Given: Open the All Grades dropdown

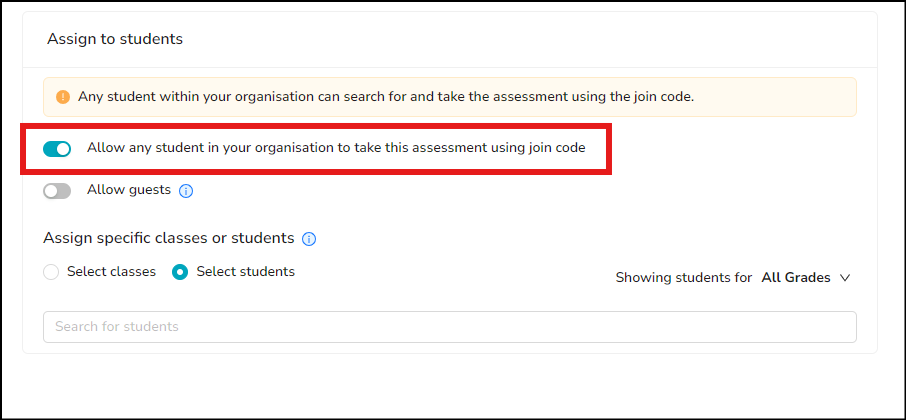Looking at the screenshot, I should tap(805, 278).
